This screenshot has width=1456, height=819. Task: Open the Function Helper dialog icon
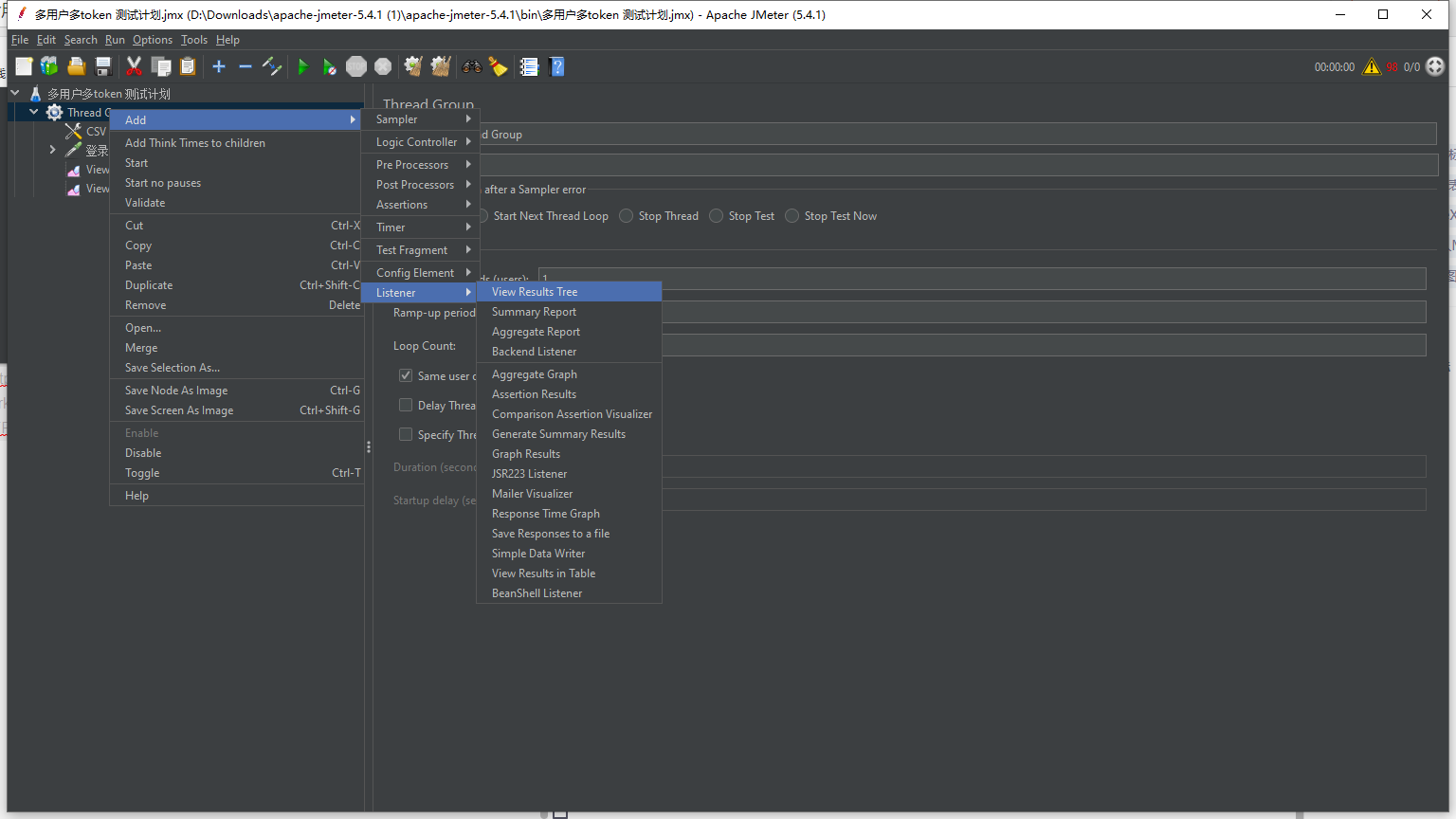(x=529, y=66)
